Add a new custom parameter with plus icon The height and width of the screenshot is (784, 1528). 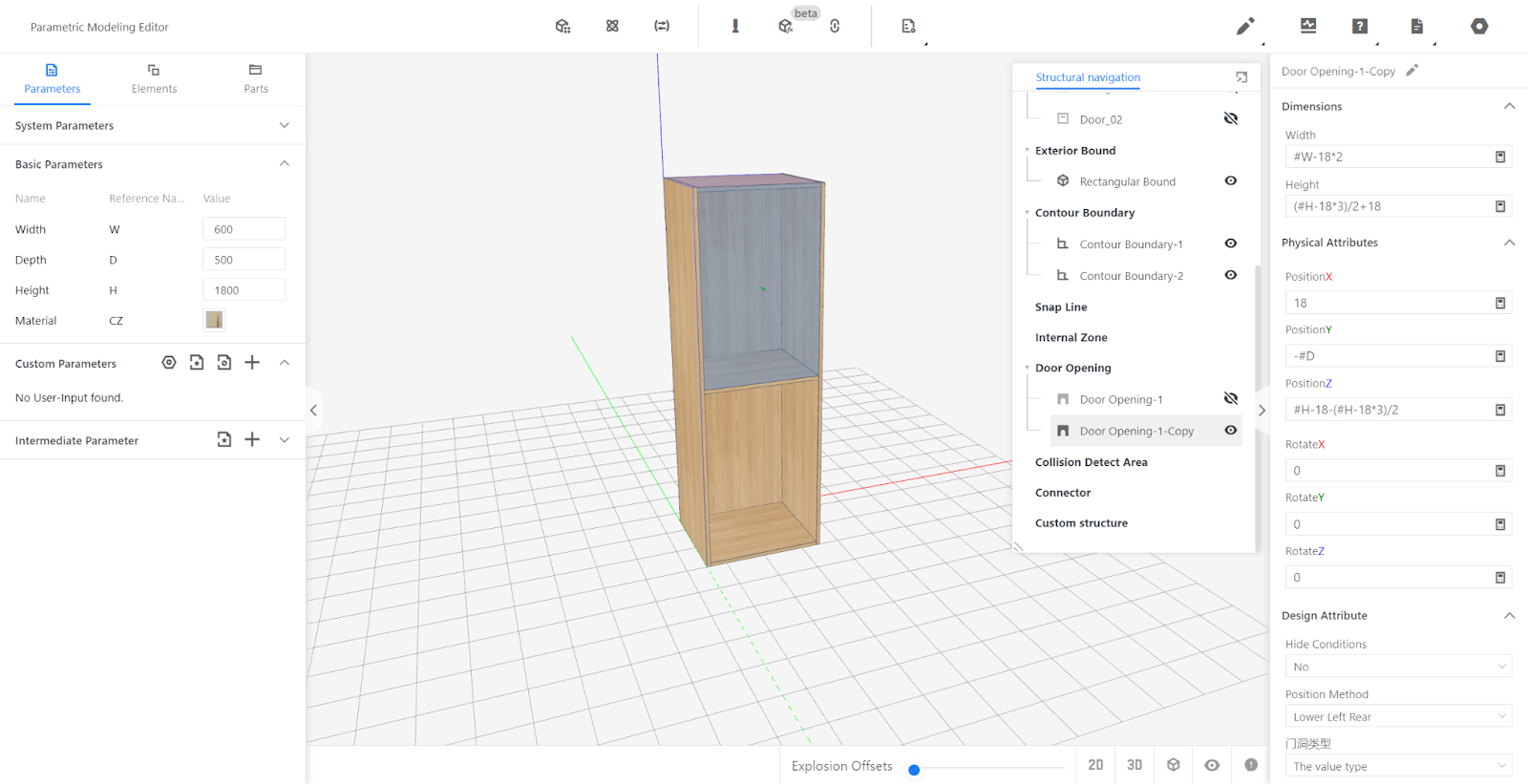tap(252, 363)
